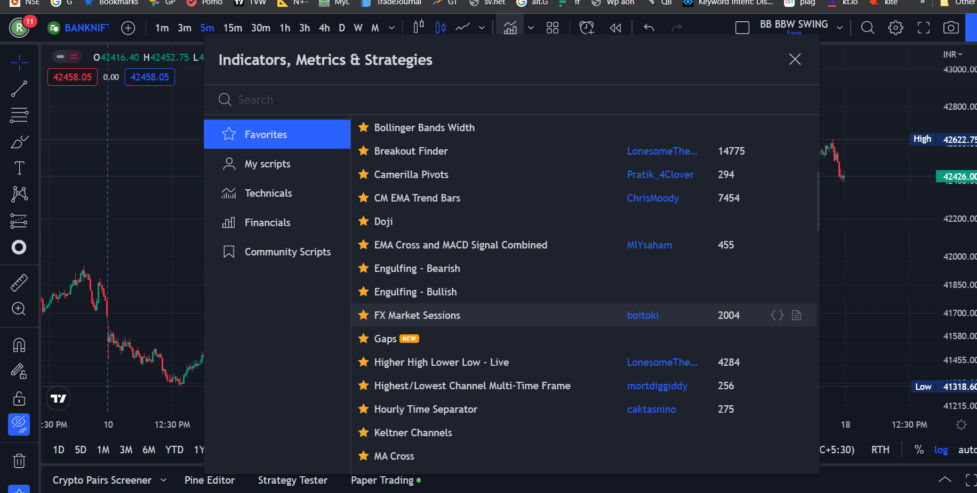Open the indicator templates grid icon
The image size is (977, 493).
pyautogui.click(x=552, y=28)
